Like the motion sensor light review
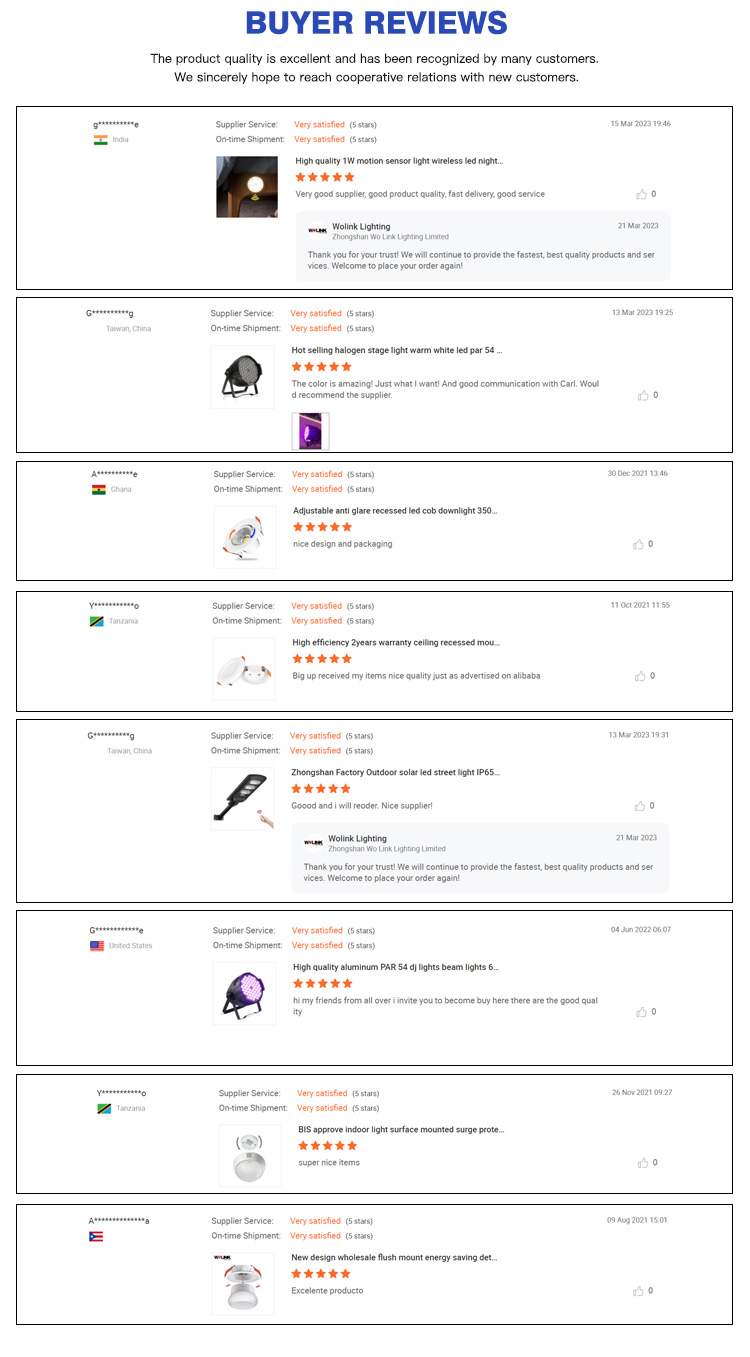This screenshot has width=750, height=1357. (642, 194)
